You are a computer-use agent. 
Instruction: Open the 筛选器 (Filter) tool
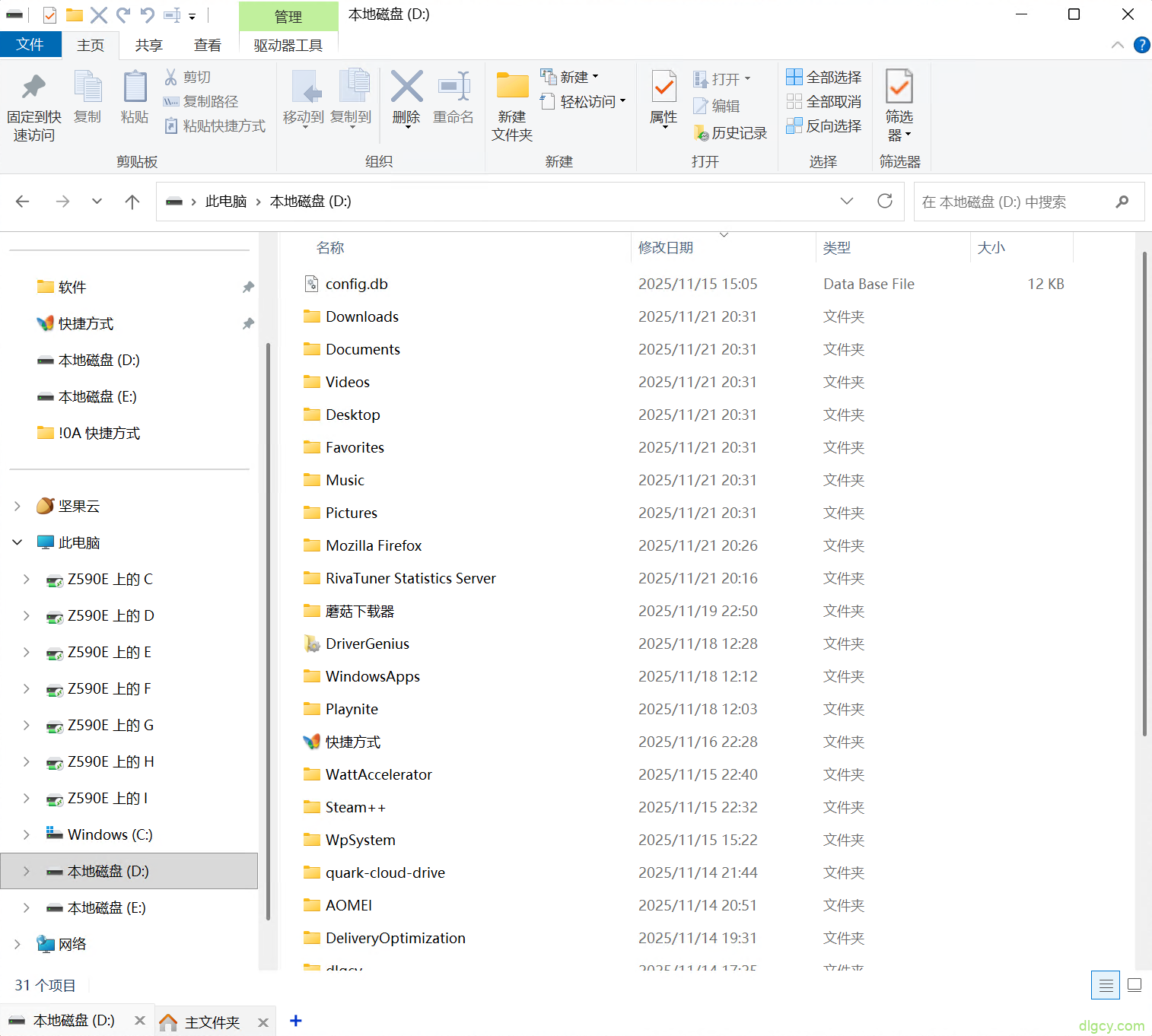coord(899,103)
